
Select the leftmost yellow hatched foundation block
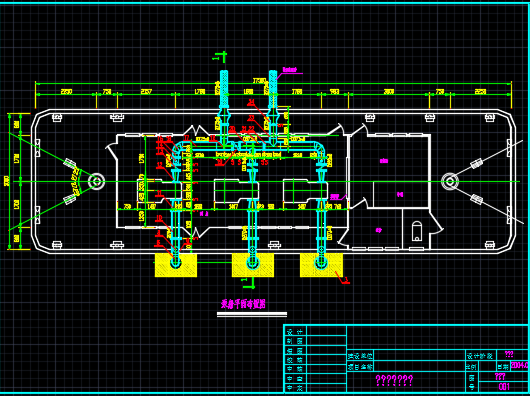pyautogui.click(x=176, y=265)
